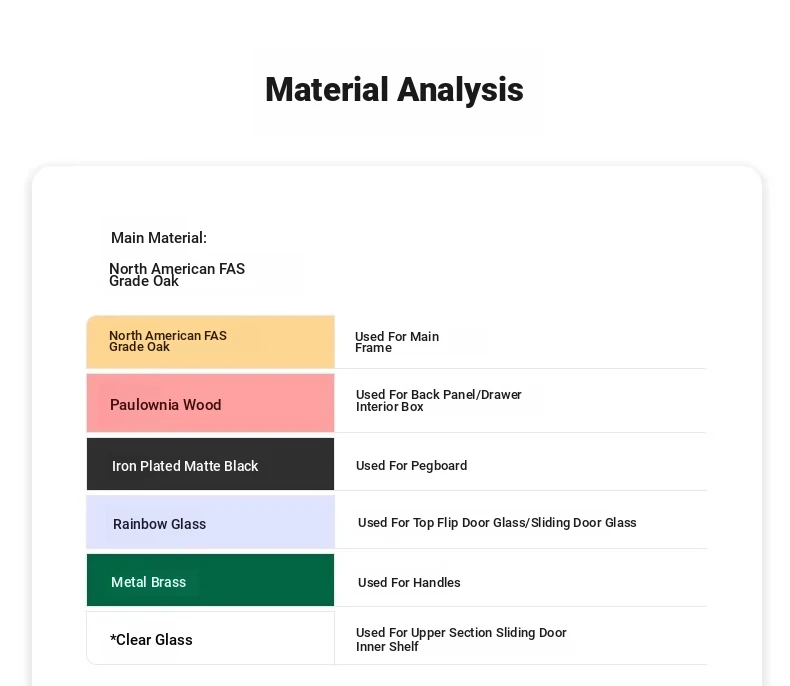Viewport: 790px width, 686px height.
Task: Click the Used For Main Frame description
Action: tap(397, 342)
